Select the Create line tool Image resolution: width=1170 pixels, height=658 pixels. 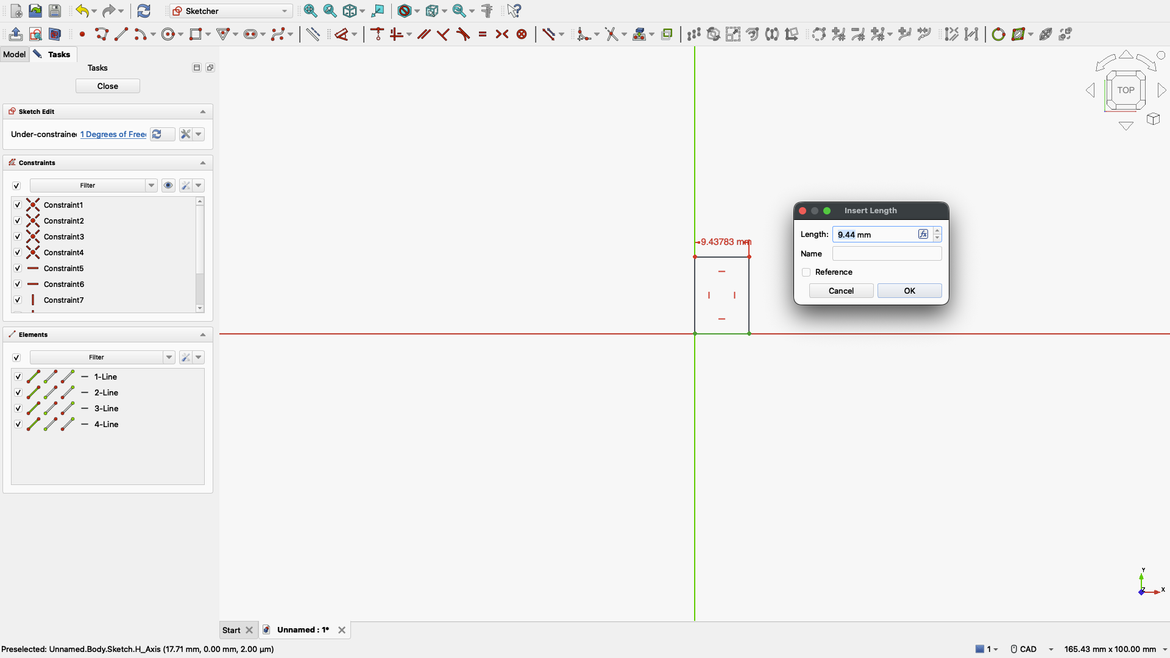pyautogui.click(x=123, y=33)
